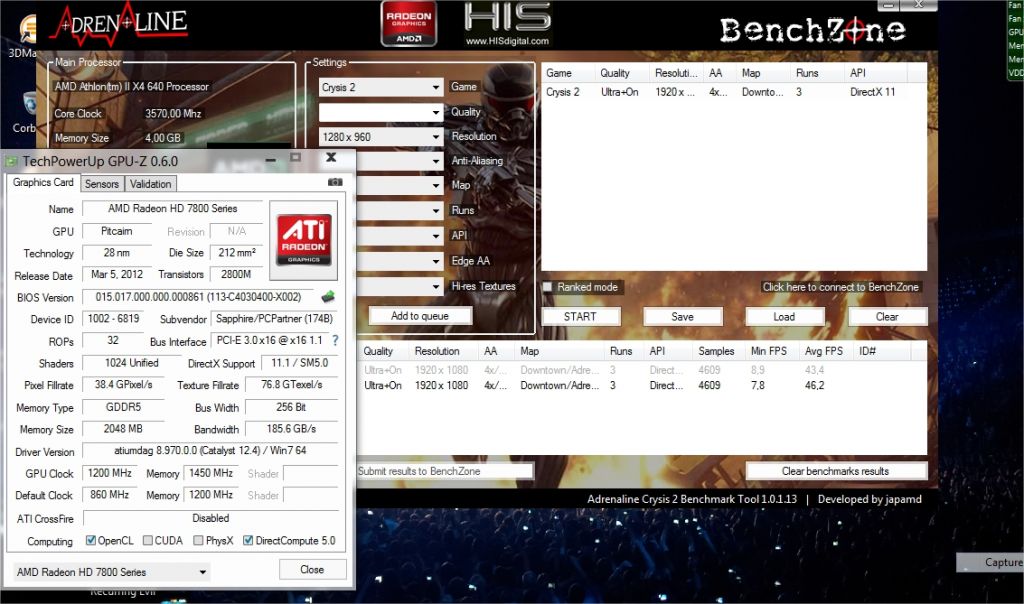Click the Core Clock 3570,00 Mhz value
1024x604 pixels.
click(173, 114)
